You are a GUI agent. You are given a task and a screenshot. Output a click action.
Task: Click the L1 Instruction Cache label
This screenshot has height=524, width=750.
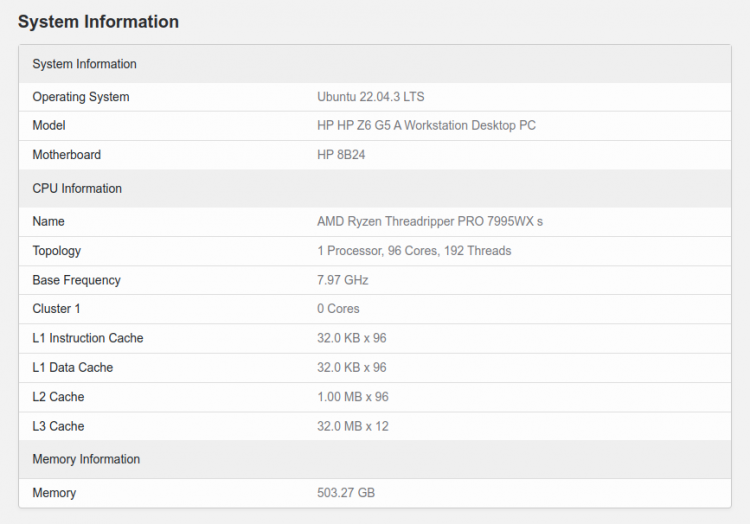click(88, 338)
